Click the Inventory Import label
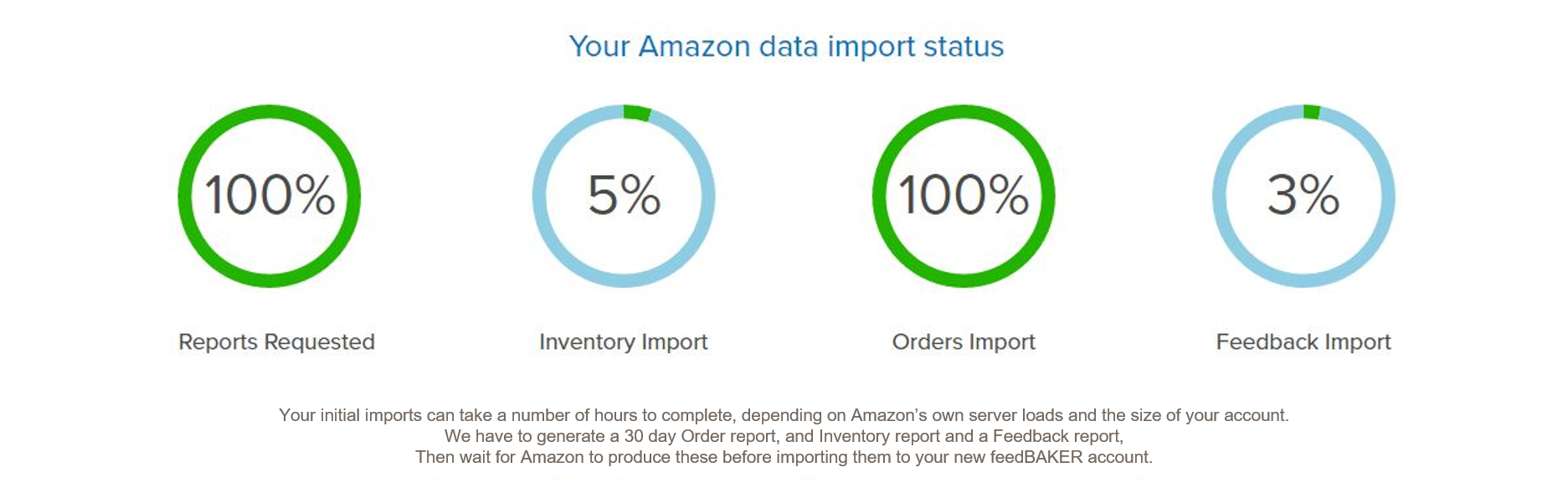Image resolution: width=1568 pixels, height=488 pixels. tap(624, 342)
